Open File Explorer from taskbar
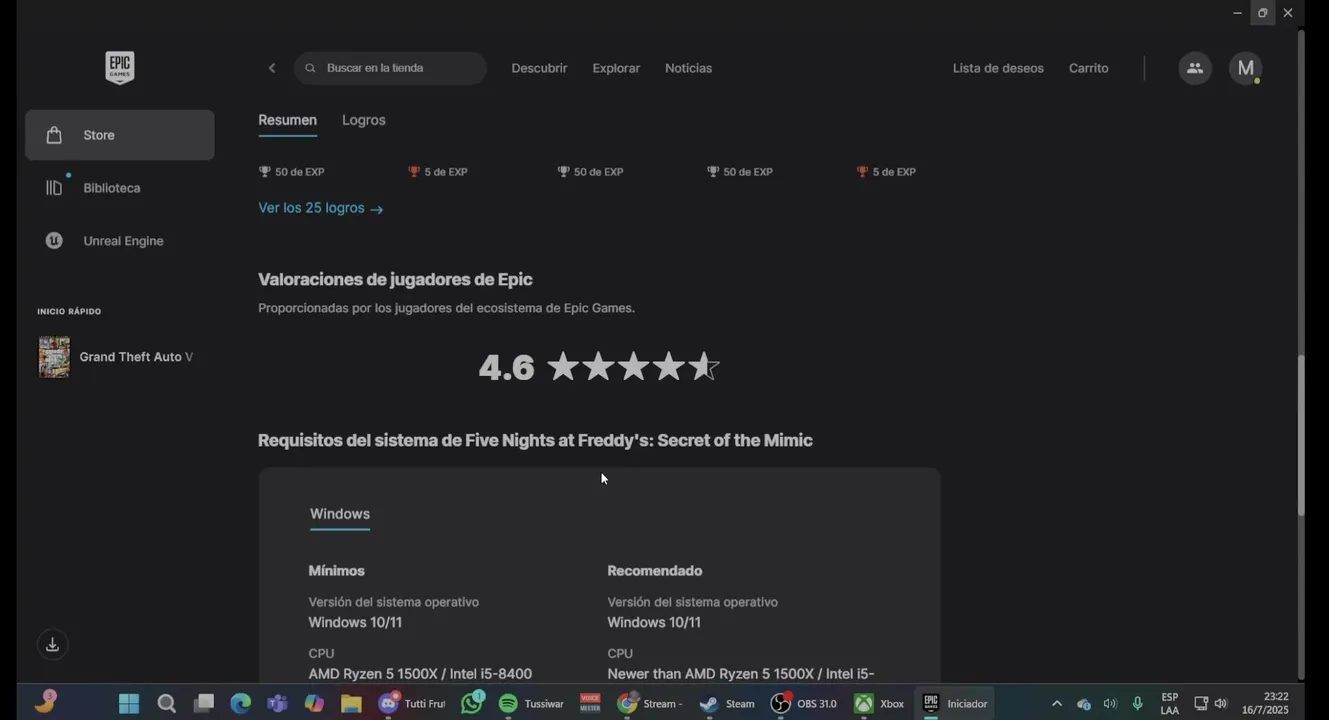The image size is (1329, 720). tap(351, 704)
